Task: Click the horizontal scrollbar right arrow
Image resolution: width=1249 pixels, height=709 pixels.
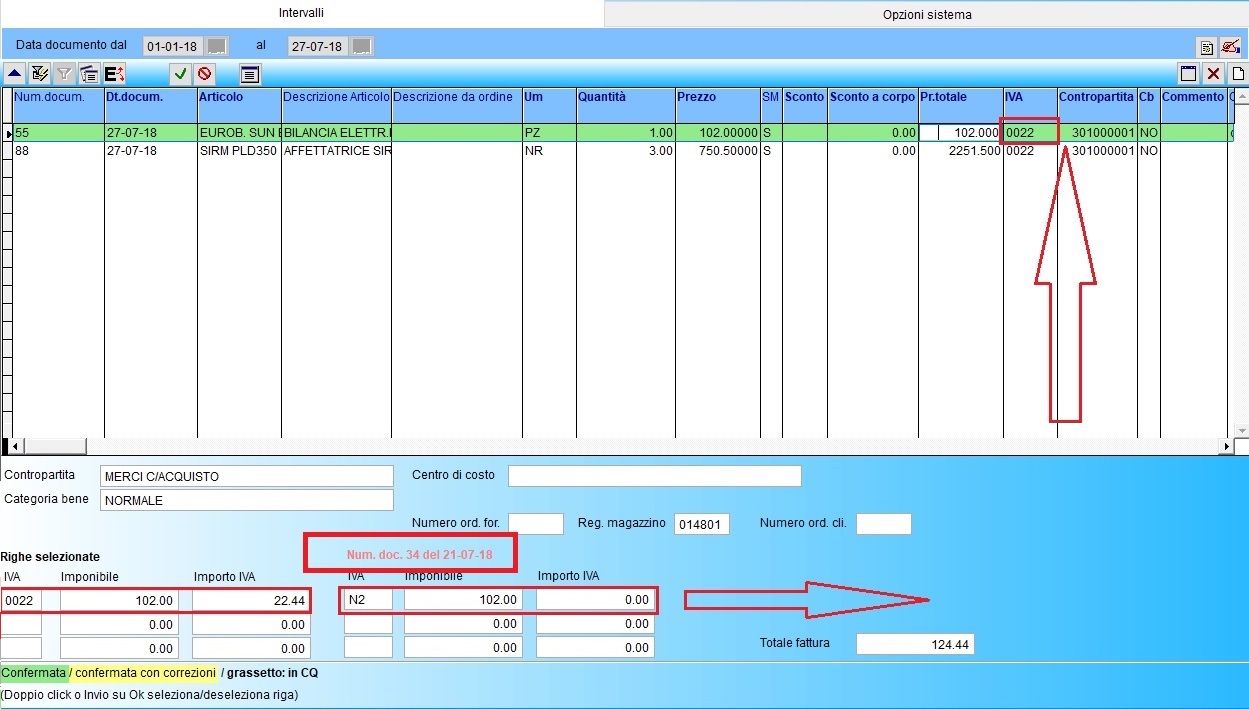Action: tap(1227, 446)
